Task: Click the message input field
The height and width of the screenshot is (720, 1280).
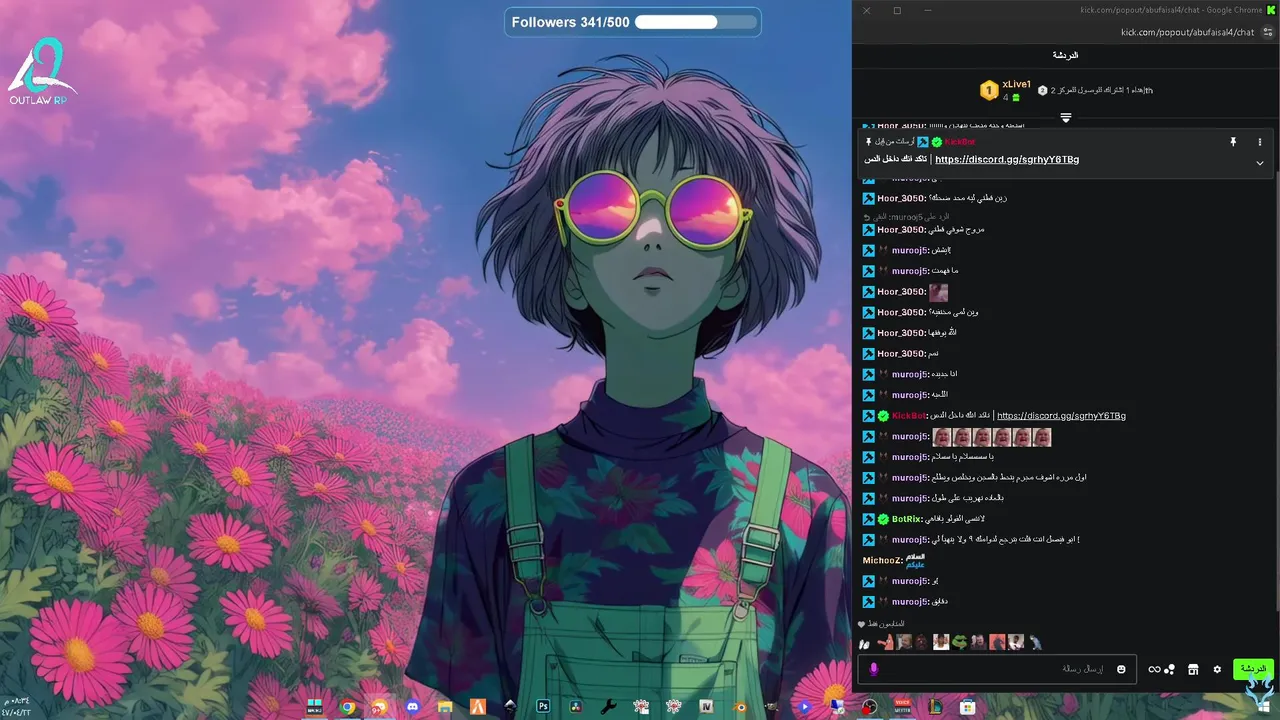Action: [x=995, y=669]
